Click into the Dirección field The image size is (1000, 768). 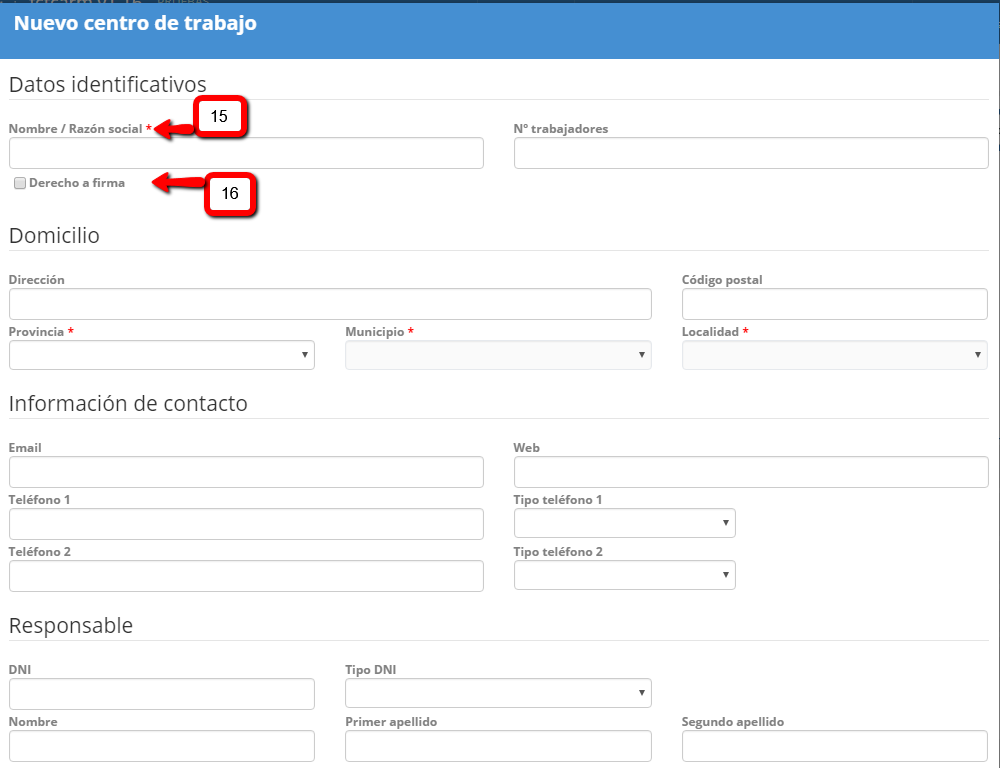(x=330, y=304)
